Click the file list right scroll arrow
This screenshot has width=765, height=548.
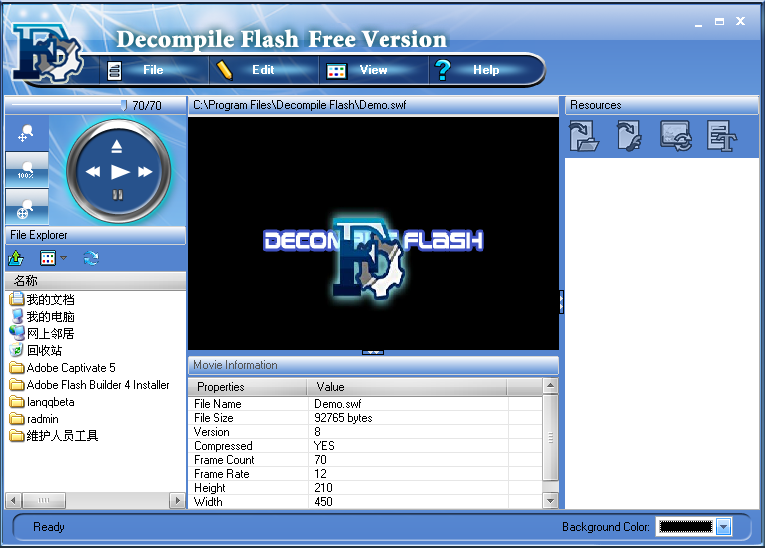tap(177, 500)
